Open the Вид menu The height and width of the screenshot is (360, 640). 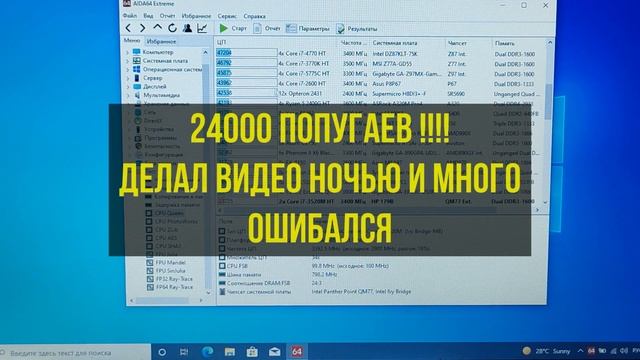[148, 16]
